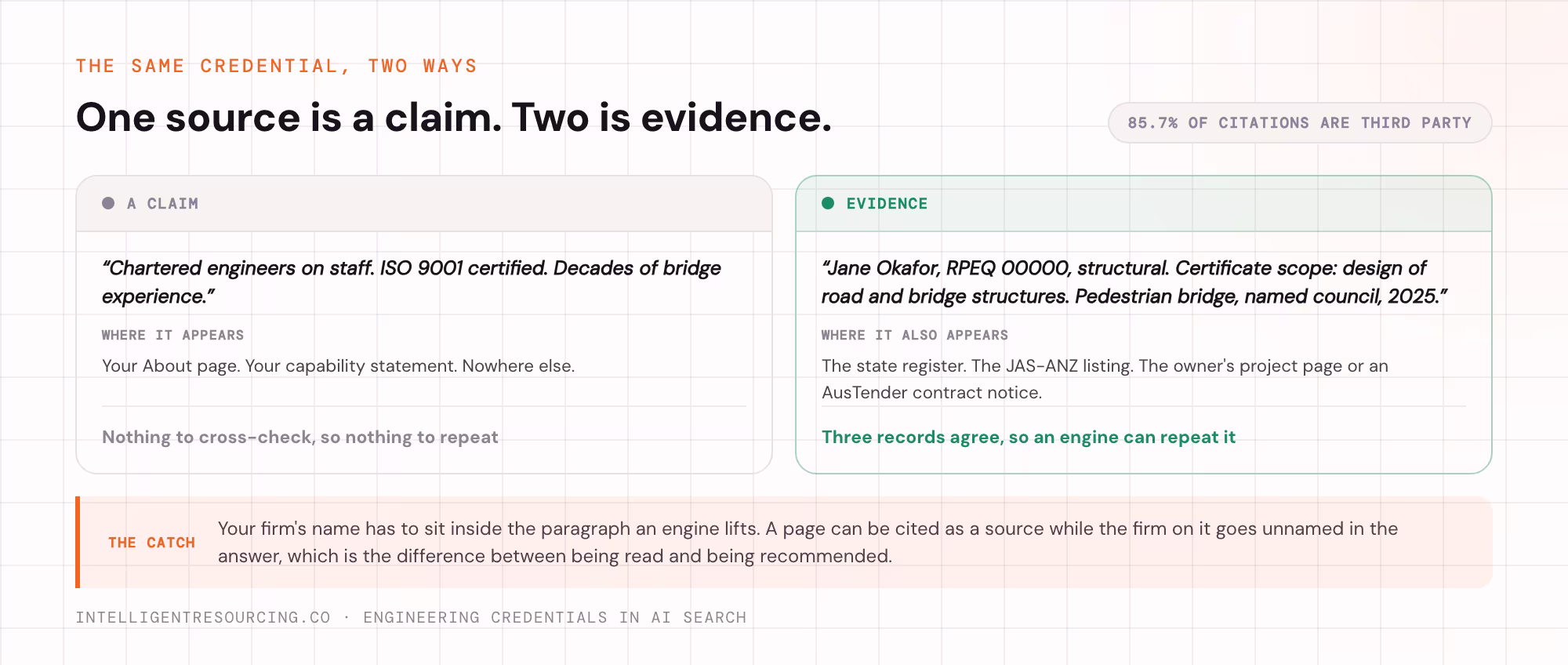Click 'INTELLIGENTRESOURCING.CO' in the footer
The image size is (1568, 665).
pyautogui.click(x=203, y=618)
